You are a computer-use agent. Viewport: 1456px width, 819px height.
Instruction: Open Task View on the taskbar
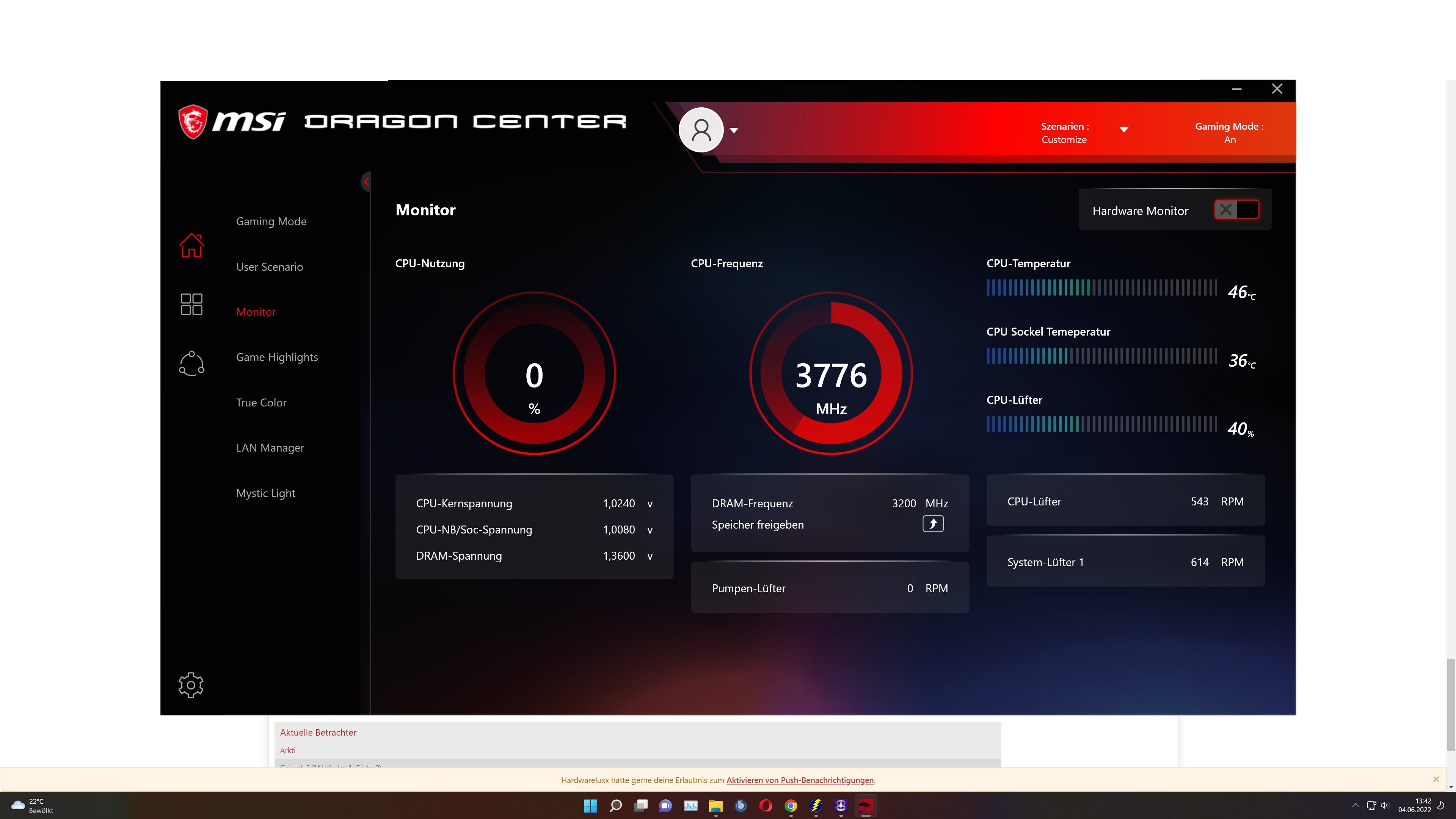(x=640, y=805)
